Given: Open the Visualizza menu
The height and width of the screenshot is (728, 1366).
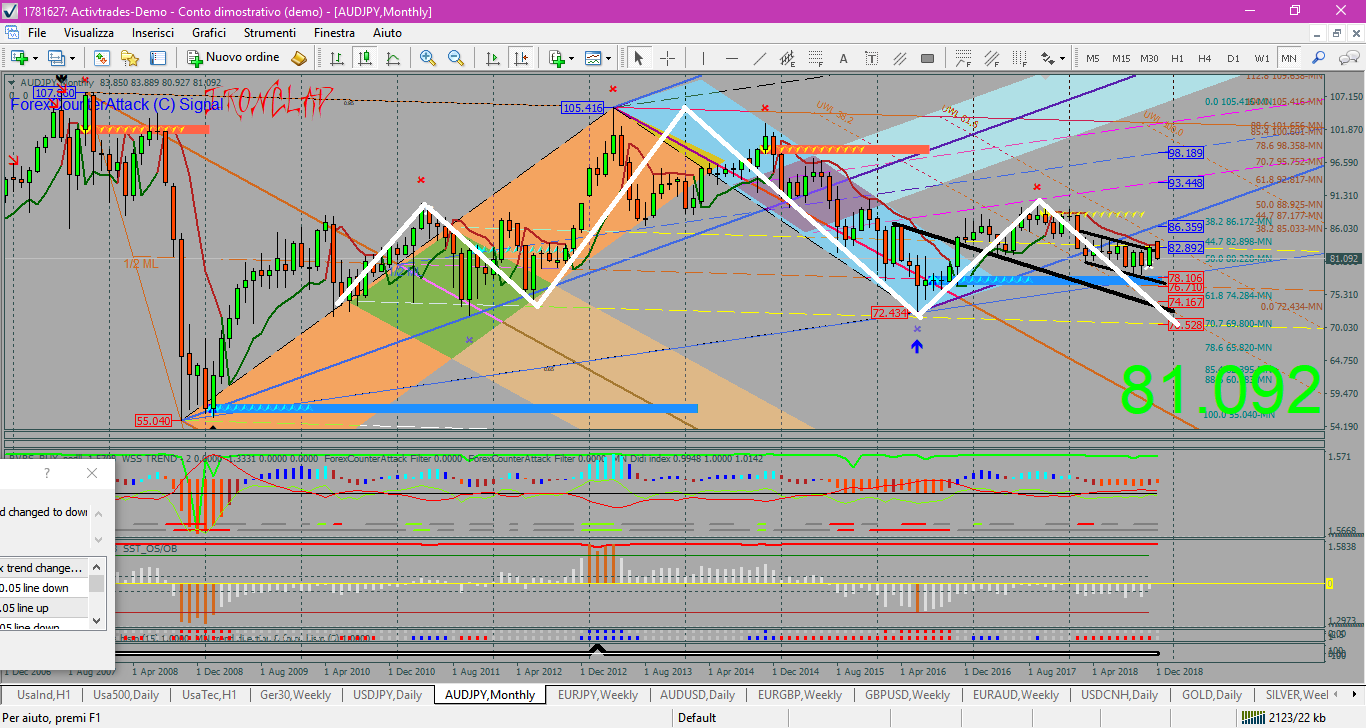Looking at the screenshot, I should [89, 33].
